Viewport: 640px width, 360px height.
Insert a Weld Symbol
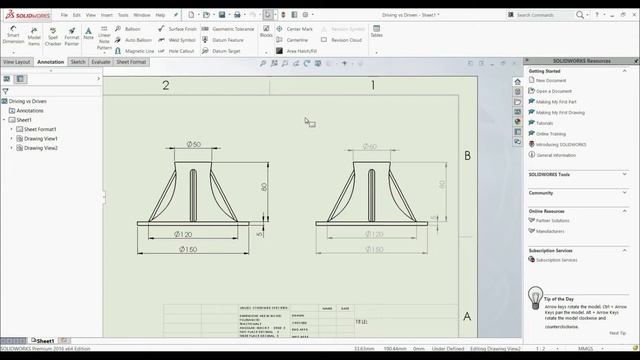tap(177, 40)
